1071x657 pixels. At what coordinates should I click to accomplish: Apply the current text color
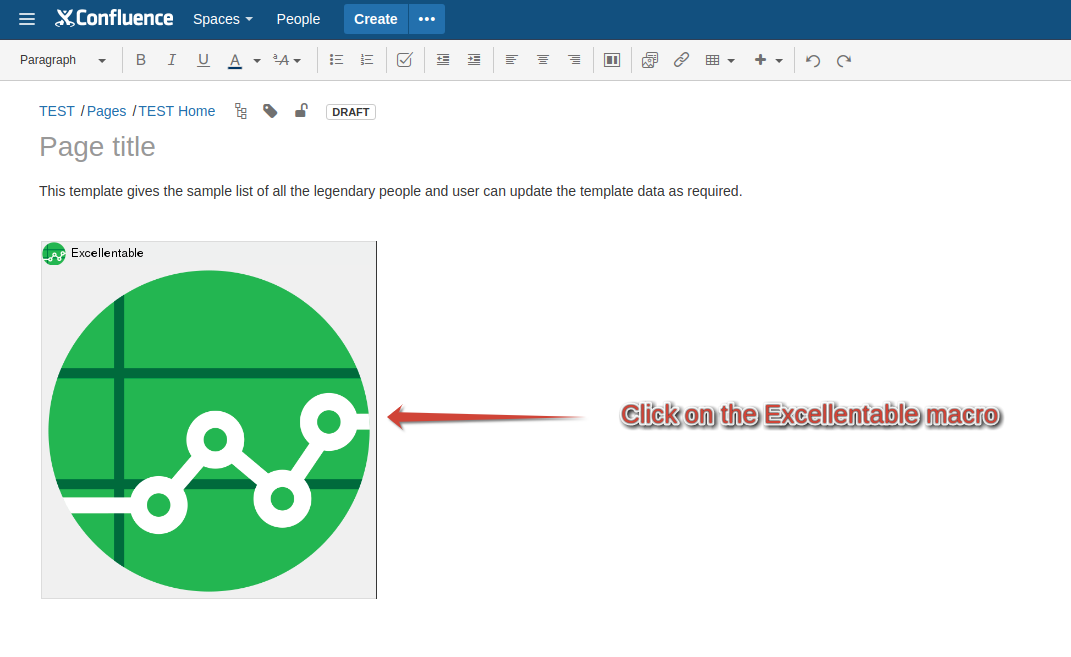point(235,60)
